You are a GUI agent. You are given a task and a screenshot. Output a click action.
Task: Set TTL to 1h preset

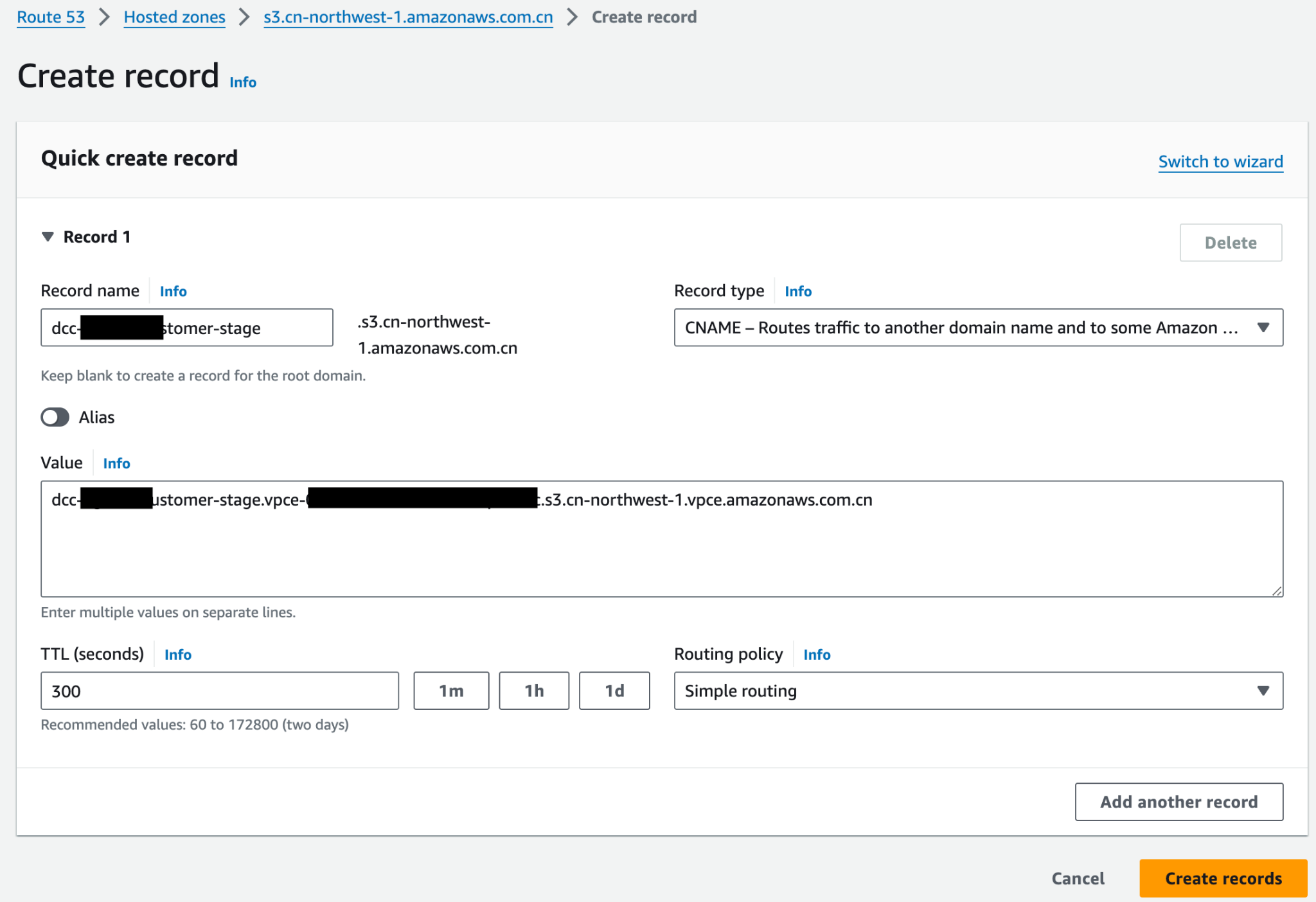tap(534, 691)
